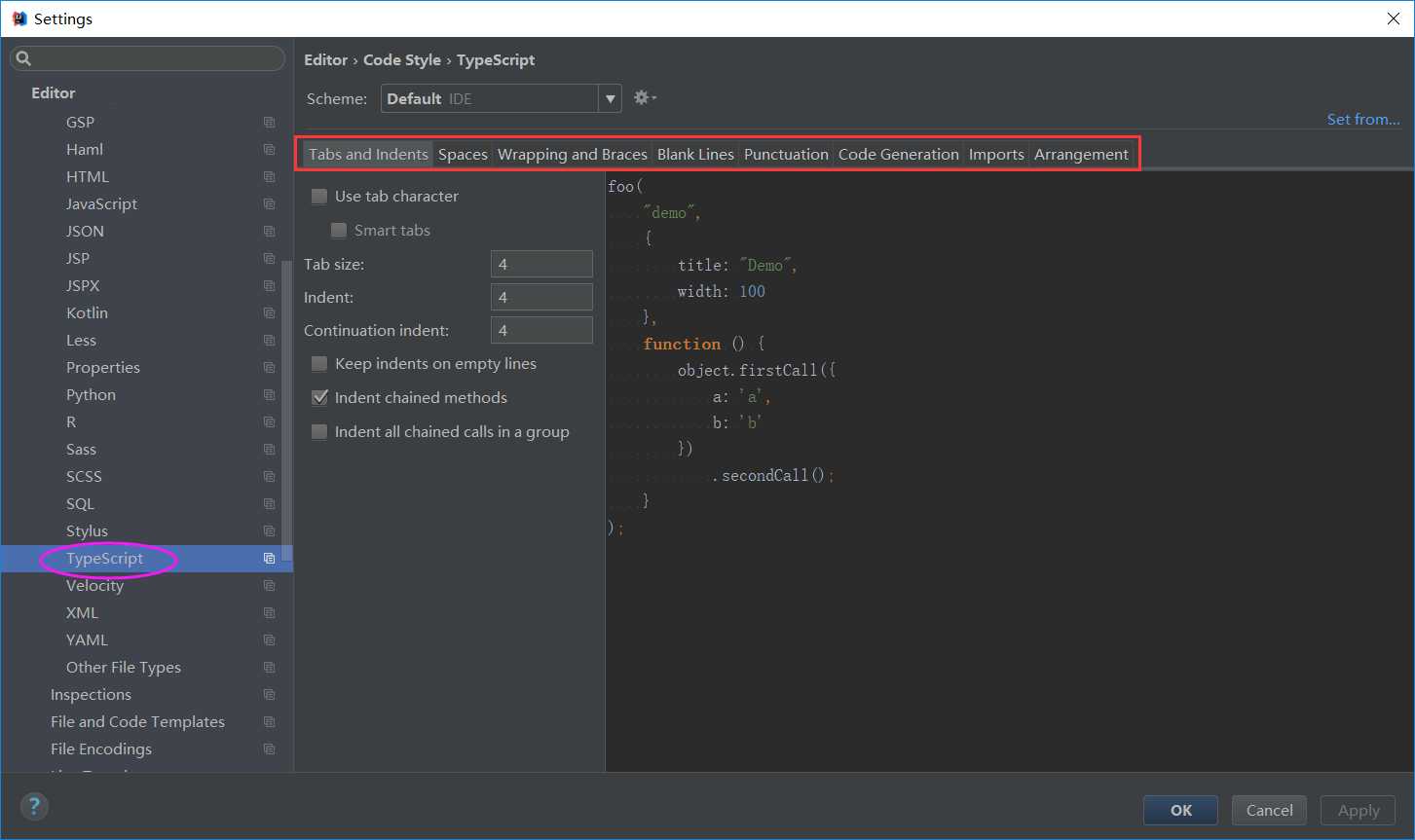Open the File Encodings settings page
Image resolution: width=1415 pixels, height=840 pixels.
pyautogui.click(x=101, y=749)
